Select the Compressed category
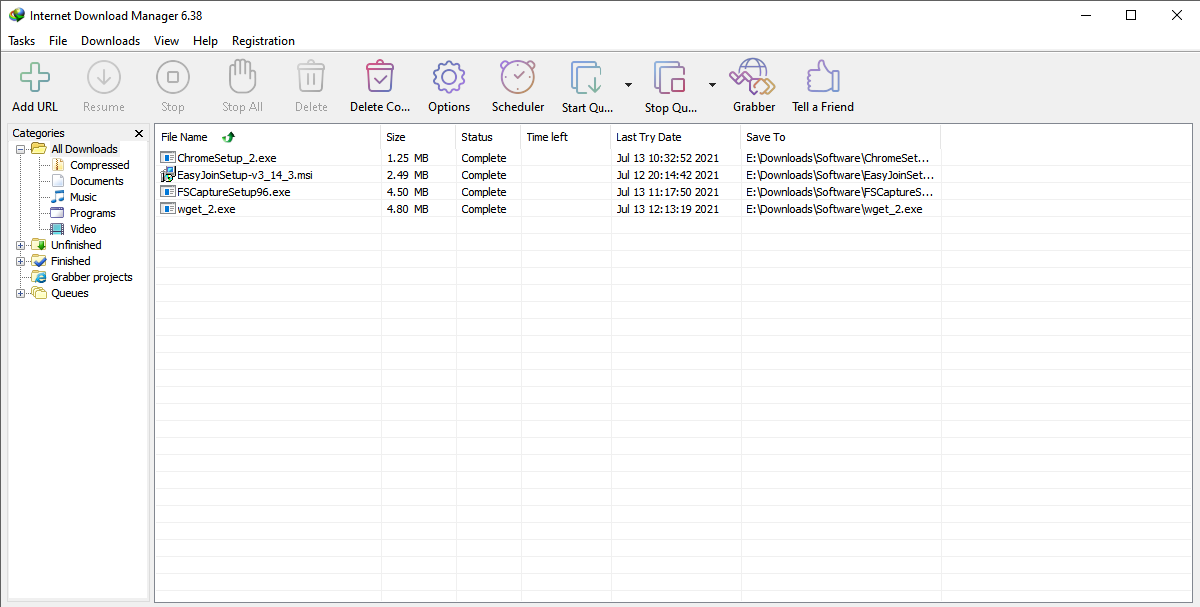 click(99, 165)
